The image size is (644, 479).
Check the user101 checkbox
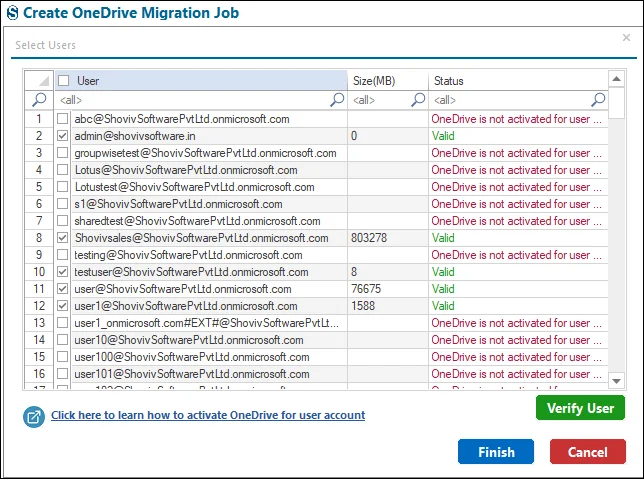pyautogui.click(x=62, y=374)
